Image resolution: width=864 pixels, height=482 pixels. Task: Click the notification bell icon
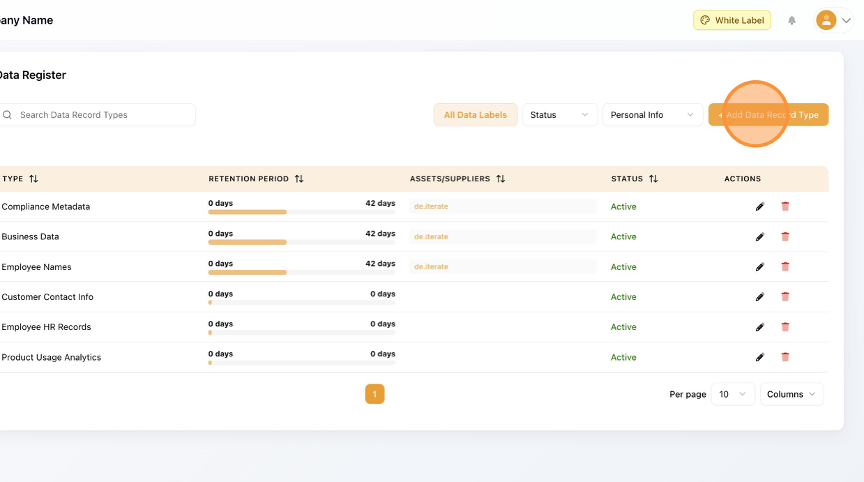click(x=792, y=20)
